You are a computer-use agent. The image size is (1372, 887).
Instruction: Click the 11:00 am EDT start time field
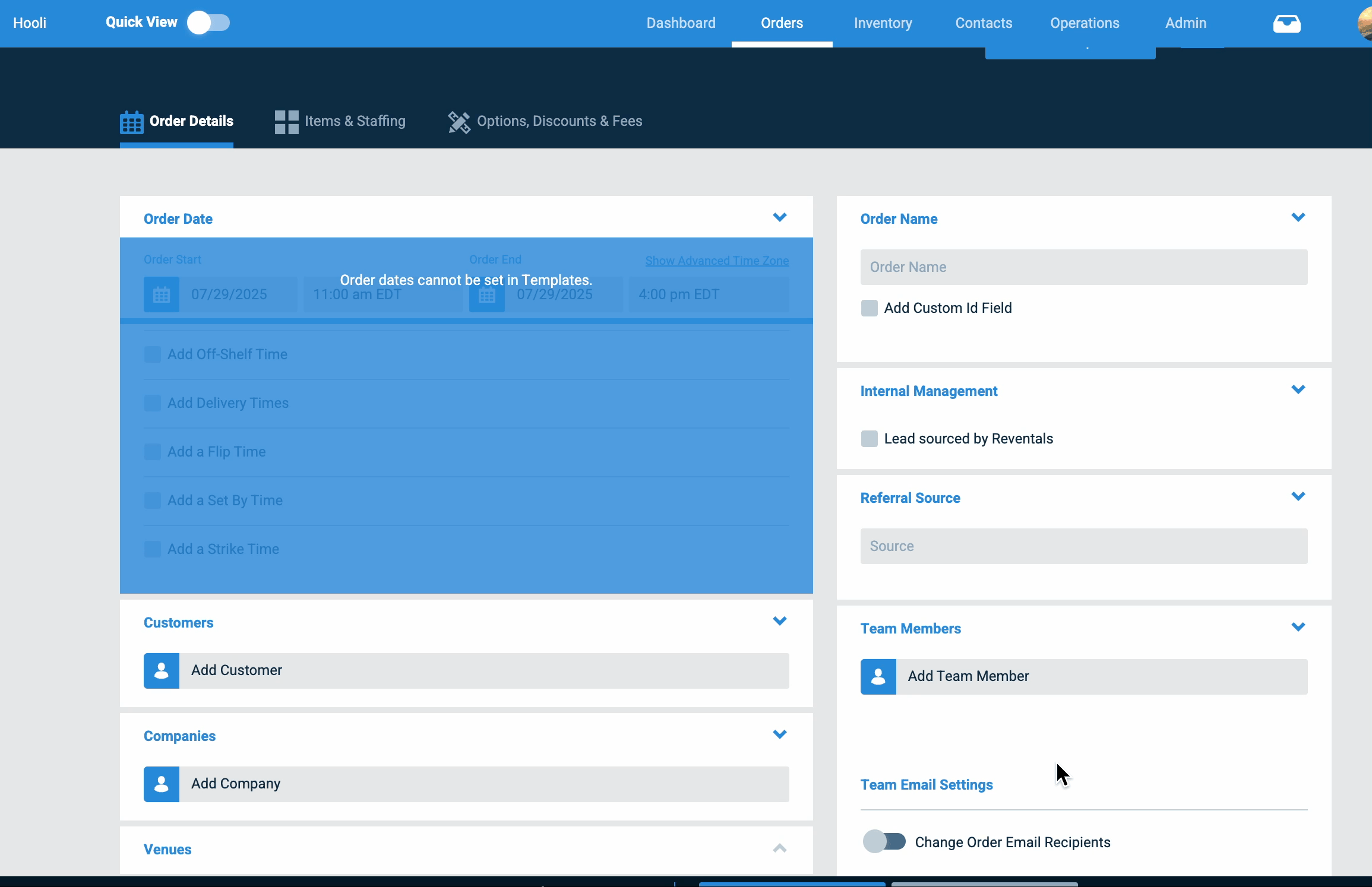click(383, 294)
